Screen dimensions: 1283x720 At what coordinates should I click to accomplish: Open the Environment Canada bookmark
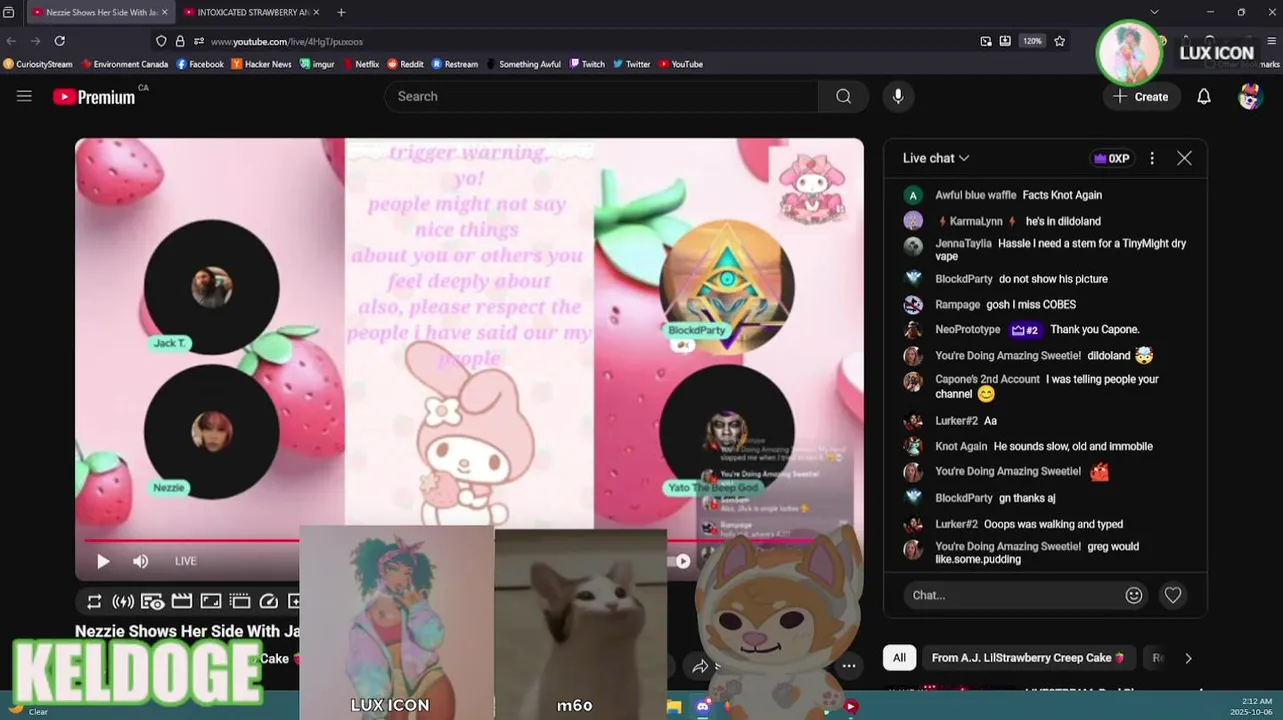point(125,64)
